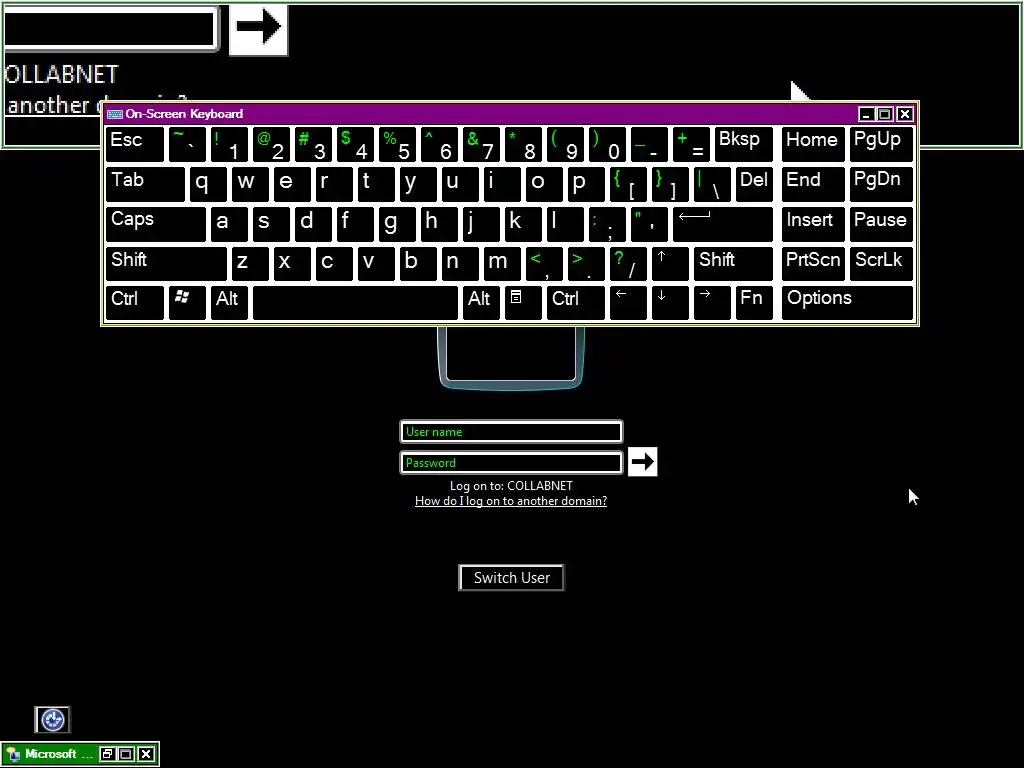Toggle the left Ctrl key
The height and width of the screenshot is (768, 1024).
pyautogui.click(x=135, y=303)
